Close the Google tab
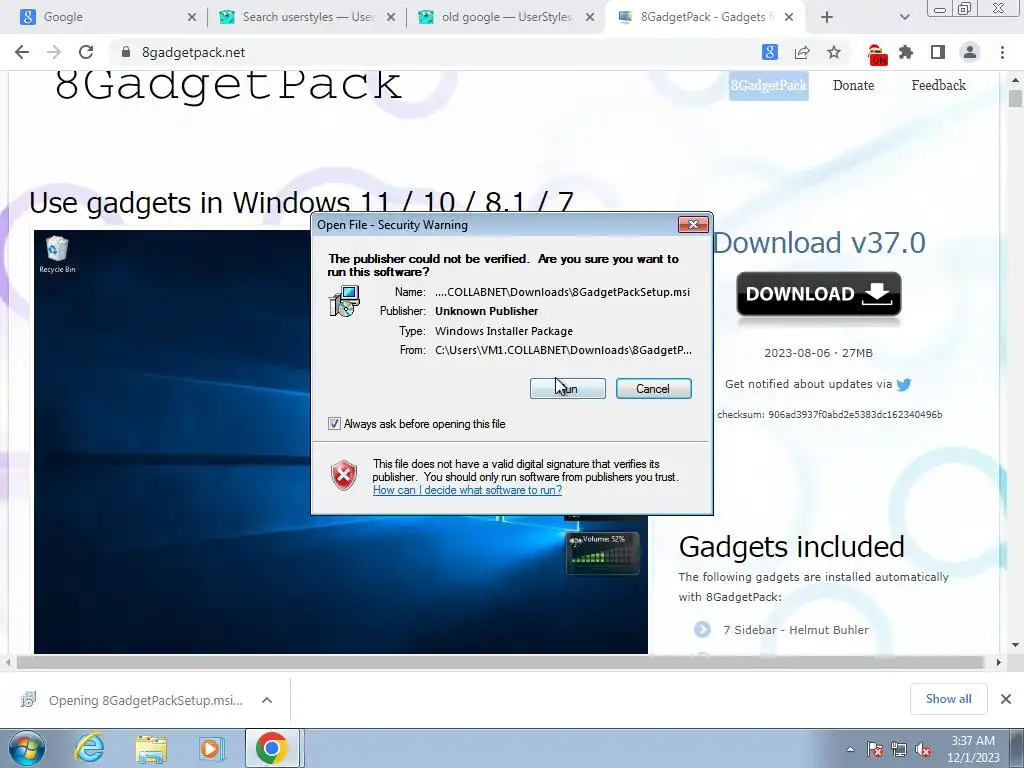This screenshot has width=1024, height=768. 191,18
